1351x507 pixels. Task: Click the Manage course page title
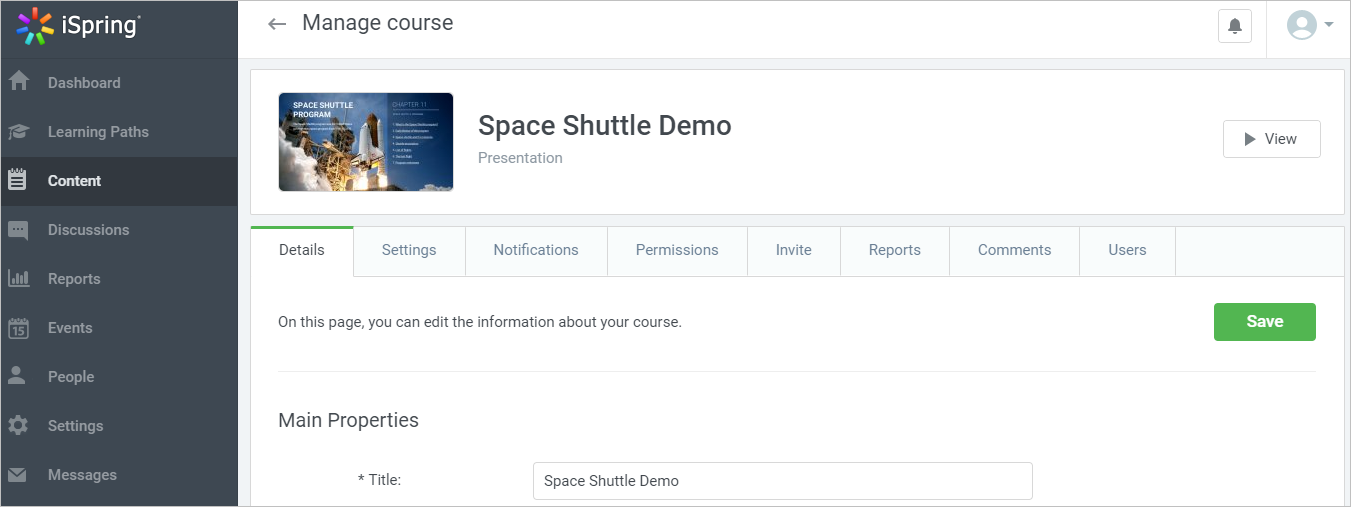pyautogui.click(x=378, y=23)
